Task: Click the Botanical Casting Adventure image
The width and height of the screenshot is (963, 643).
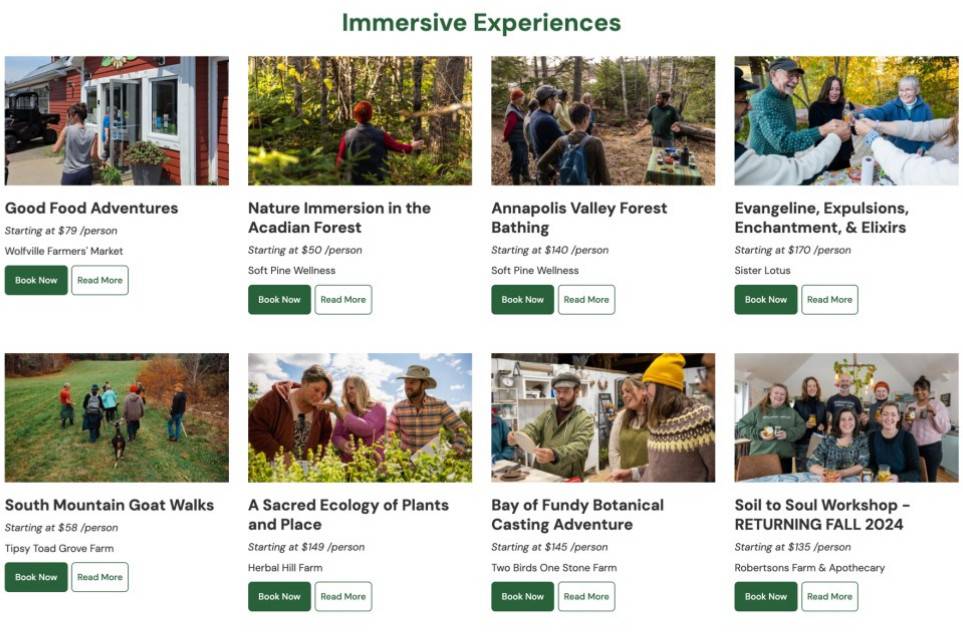Action: pyautogui.click(x=603, y=417)
